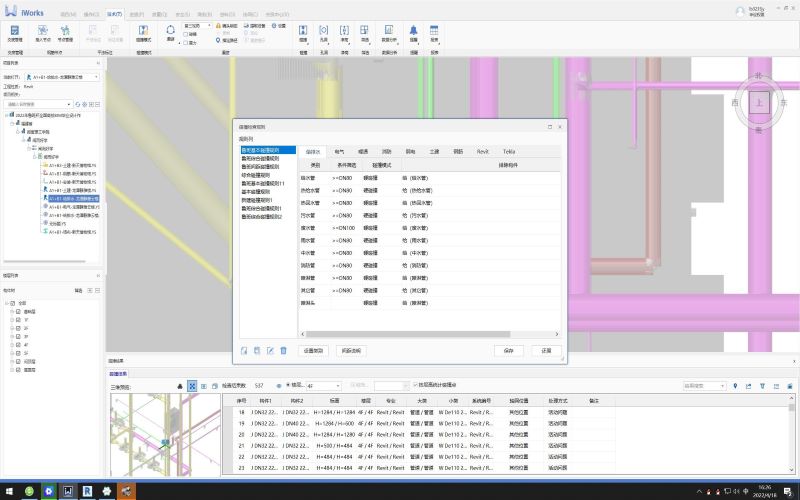Click the new rule icon in dialog
The image size is (800, 500).
click(x=244, y=351)
